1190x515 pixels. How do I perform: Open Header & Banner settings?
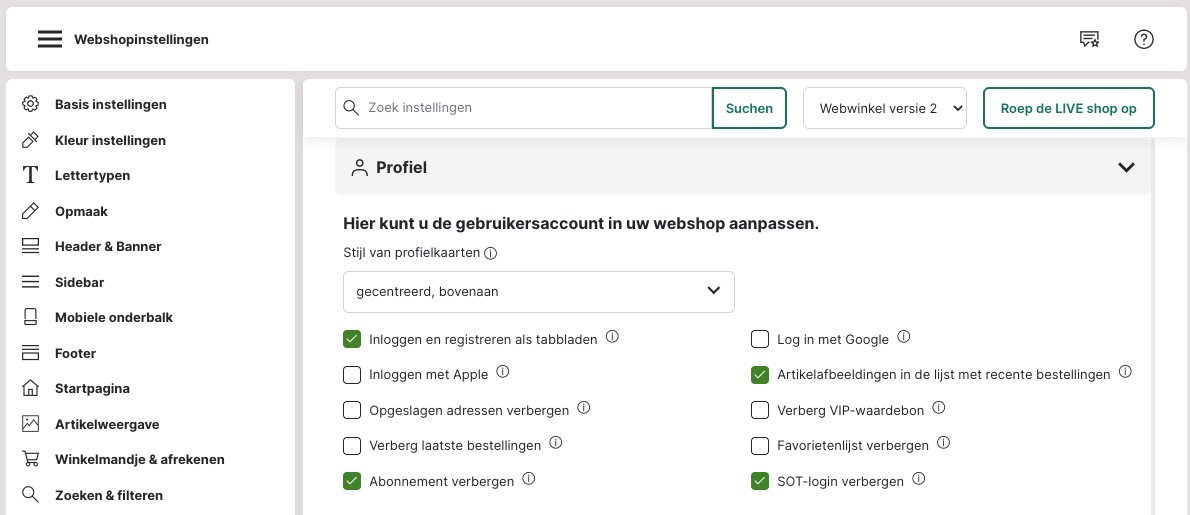[x=108, y=246]
